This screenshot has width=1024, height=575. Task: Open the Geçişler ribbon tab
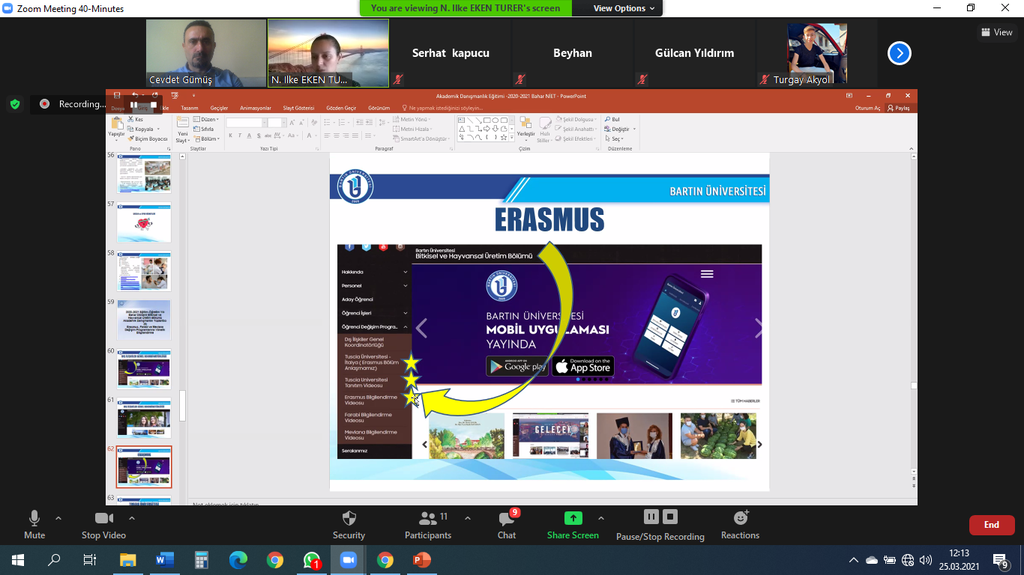point(219,108)
